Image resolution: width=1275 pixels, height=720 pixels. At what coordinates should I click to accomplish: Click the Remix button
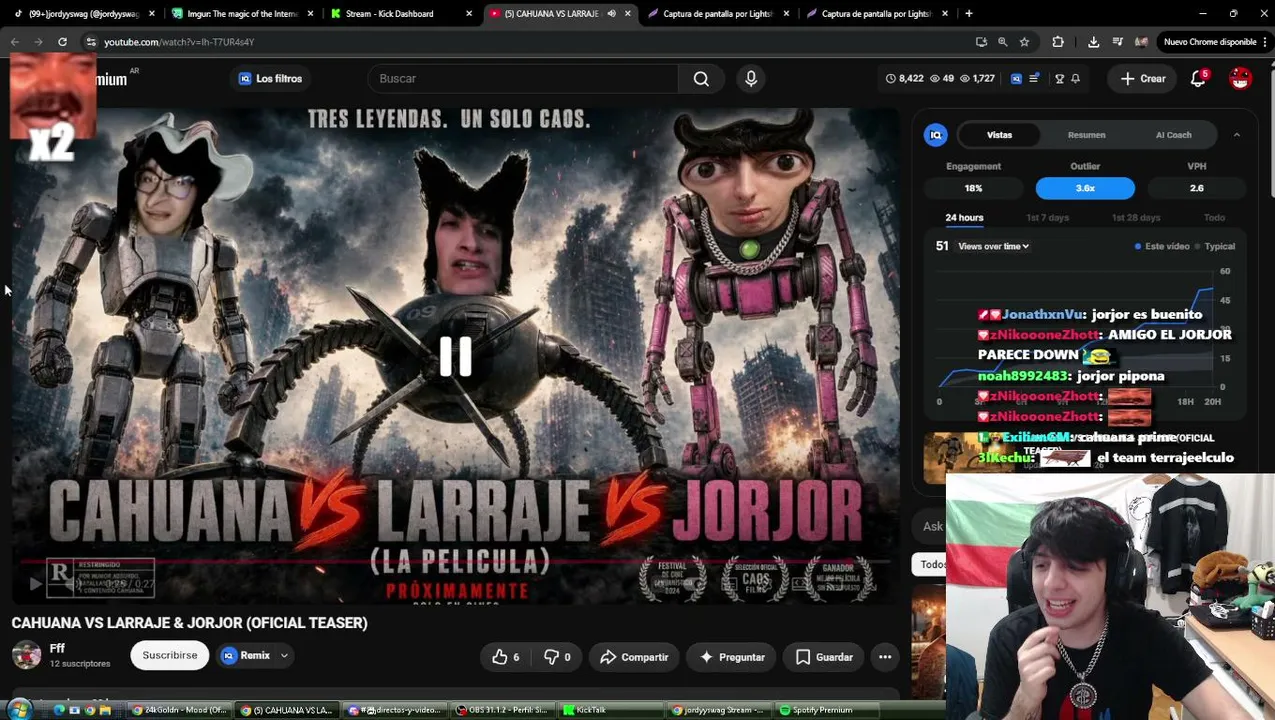point(247,656)
